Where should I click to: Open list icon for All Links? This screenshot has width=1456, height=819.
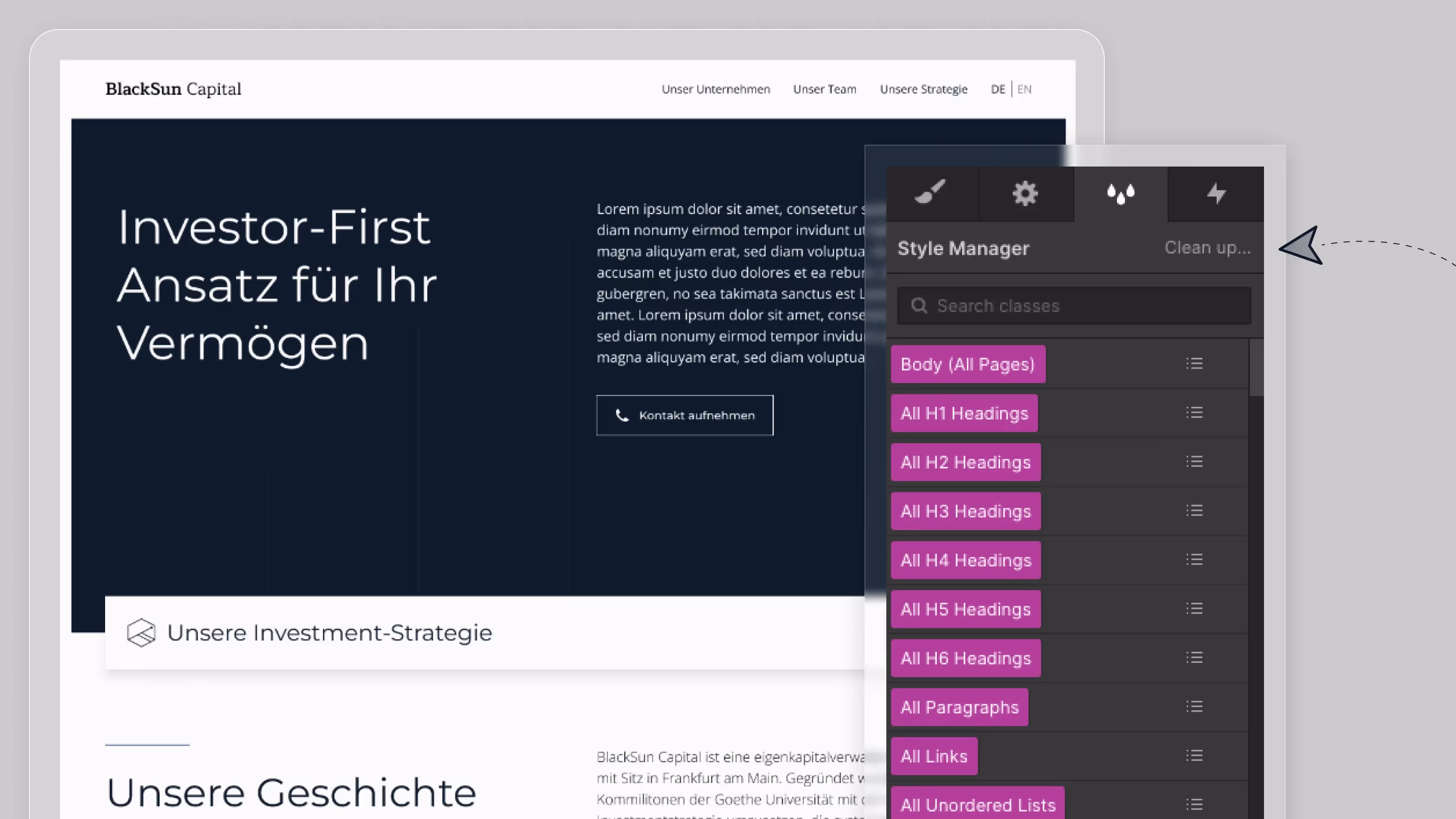point(1194,756)
